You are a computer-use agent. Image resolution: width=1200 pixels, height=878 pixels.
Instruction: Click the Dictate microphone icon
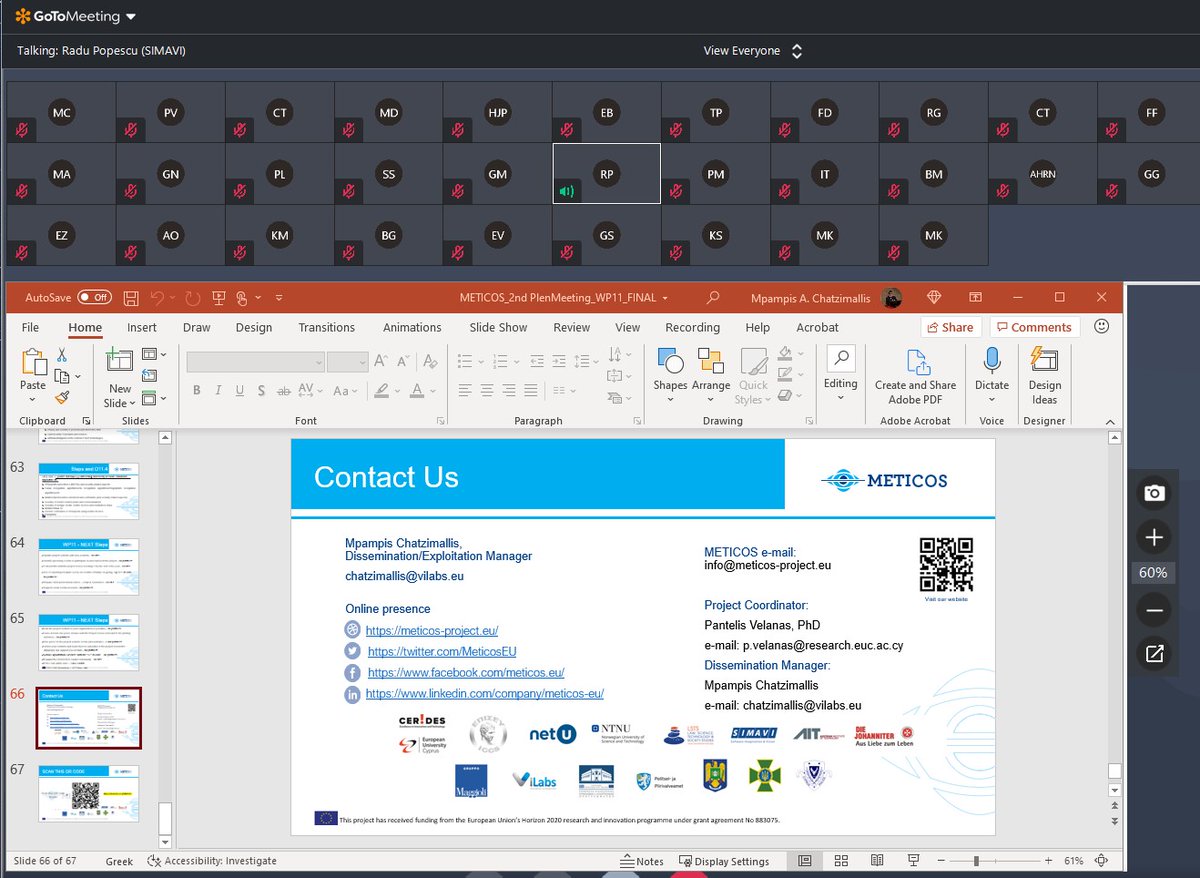click(992, 361)
